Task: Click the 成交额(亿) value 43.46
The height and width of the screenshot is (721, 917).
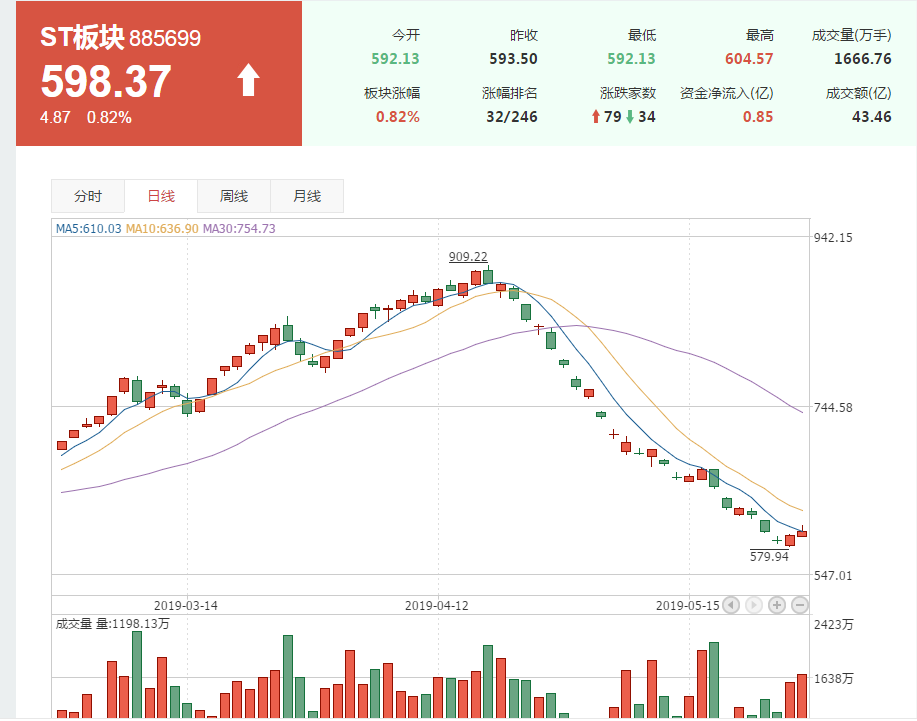Action: coord(871,117)
